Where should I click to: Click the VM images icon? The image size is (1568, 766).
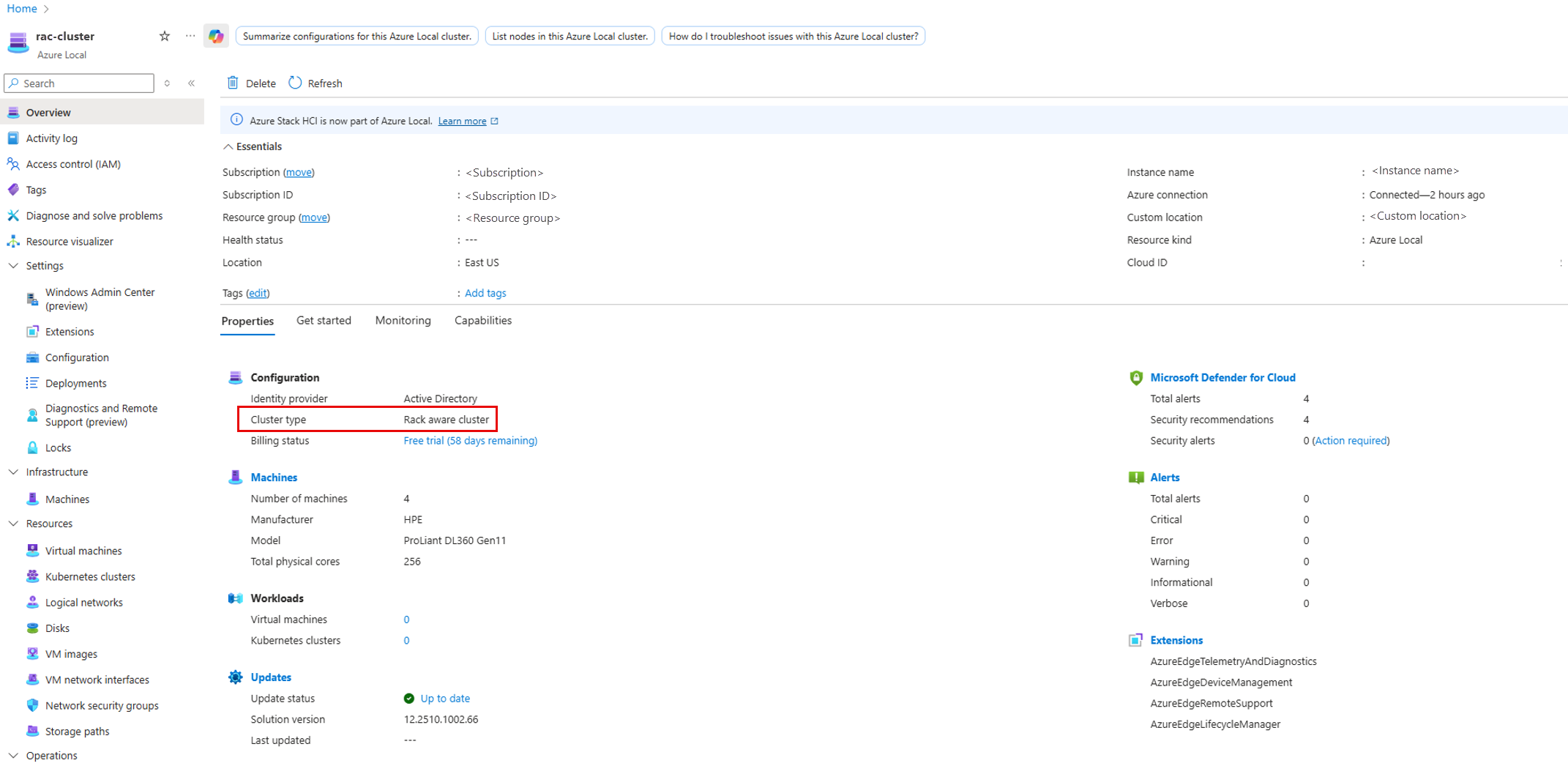coord(32,654)
